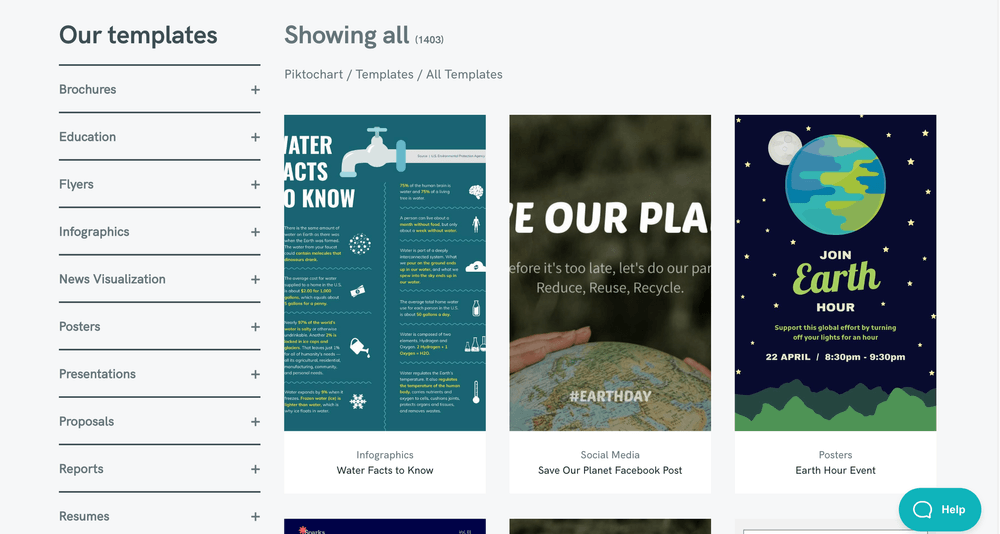Open the Brochures category
This screenshot has width=1000, height=534.
[87, 89]
